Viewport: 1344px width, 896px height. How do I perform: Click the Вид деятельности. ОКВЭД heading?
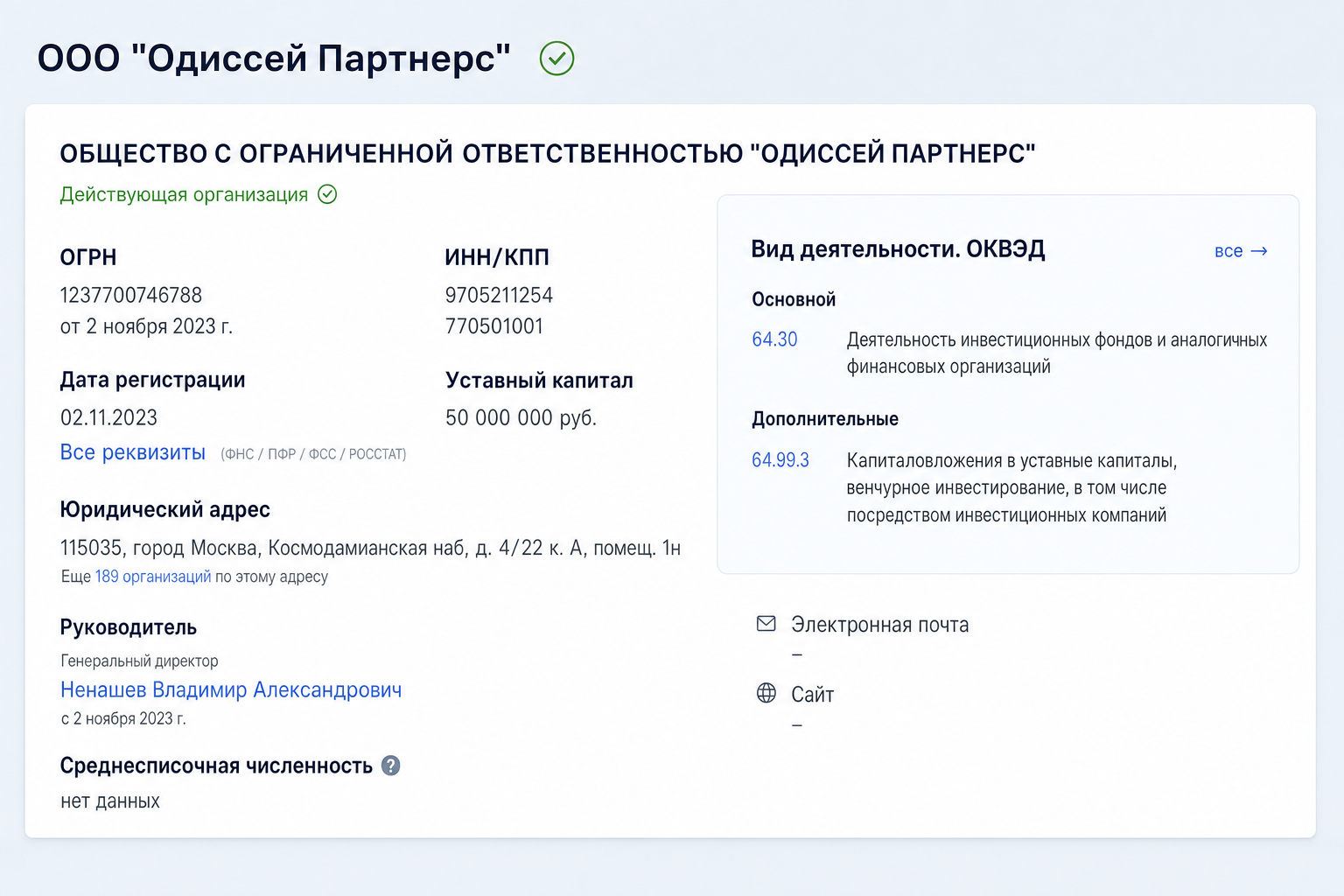coord(898,249)
